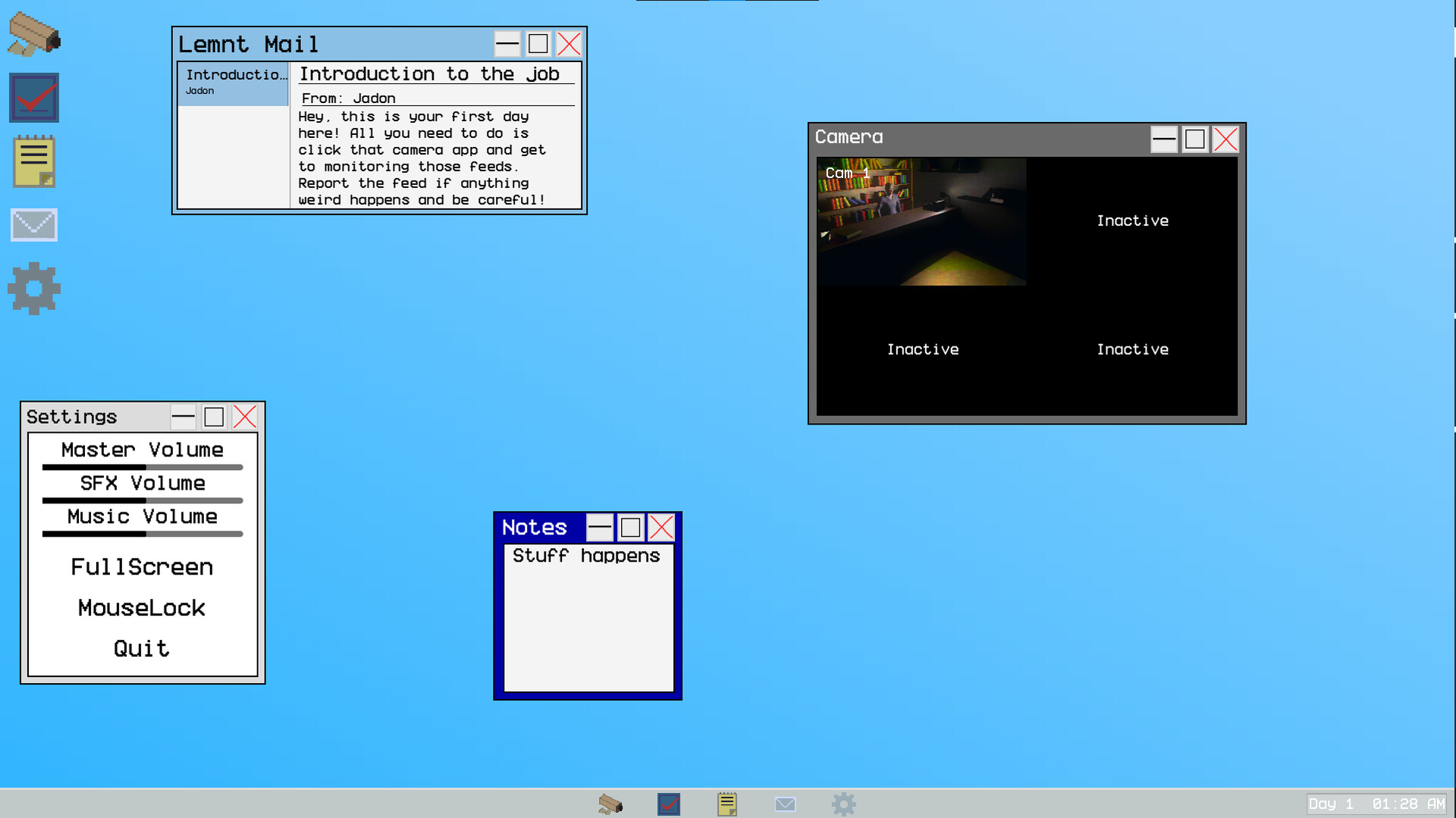Toggle the FullScreen option in Settings
1456x818 pixels.
142,567
